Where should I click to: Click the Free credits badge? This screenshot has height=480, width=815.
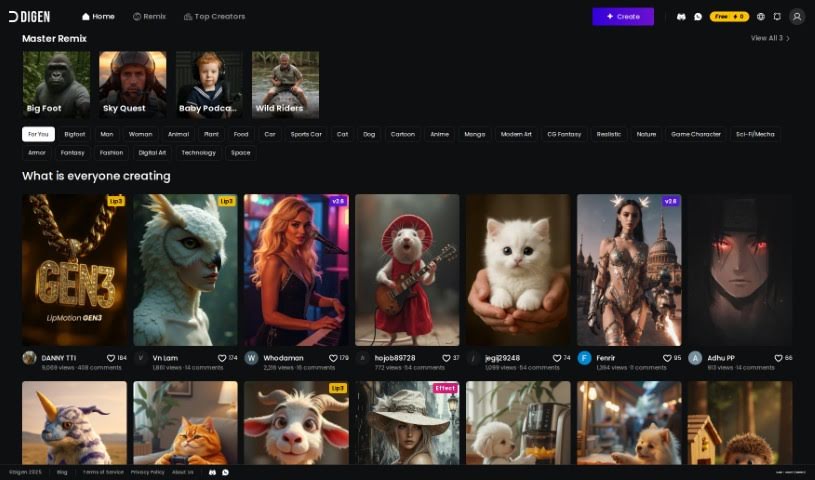[729, 17]
